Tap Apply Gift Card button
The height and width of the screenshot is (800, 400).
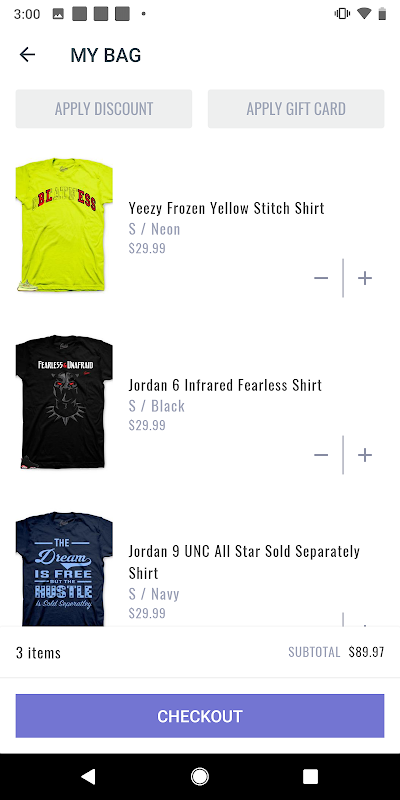coord(296,109)
